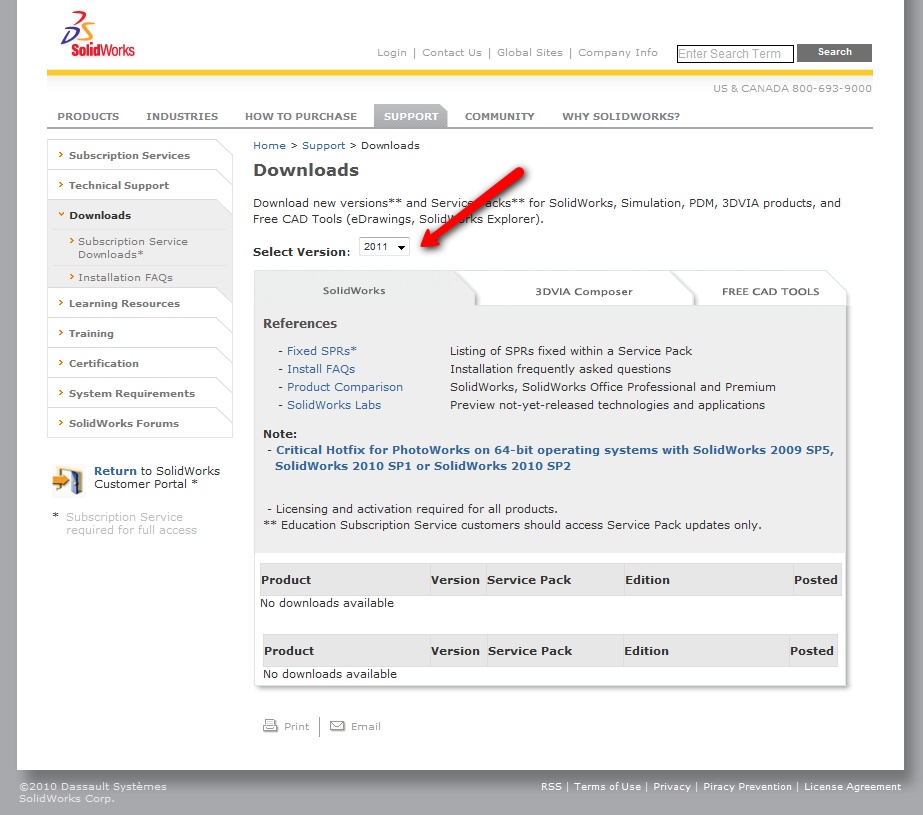Expand Learning Resources sidebar item
The width and height of the screenshot is (923, 815).
coord(124,304)
